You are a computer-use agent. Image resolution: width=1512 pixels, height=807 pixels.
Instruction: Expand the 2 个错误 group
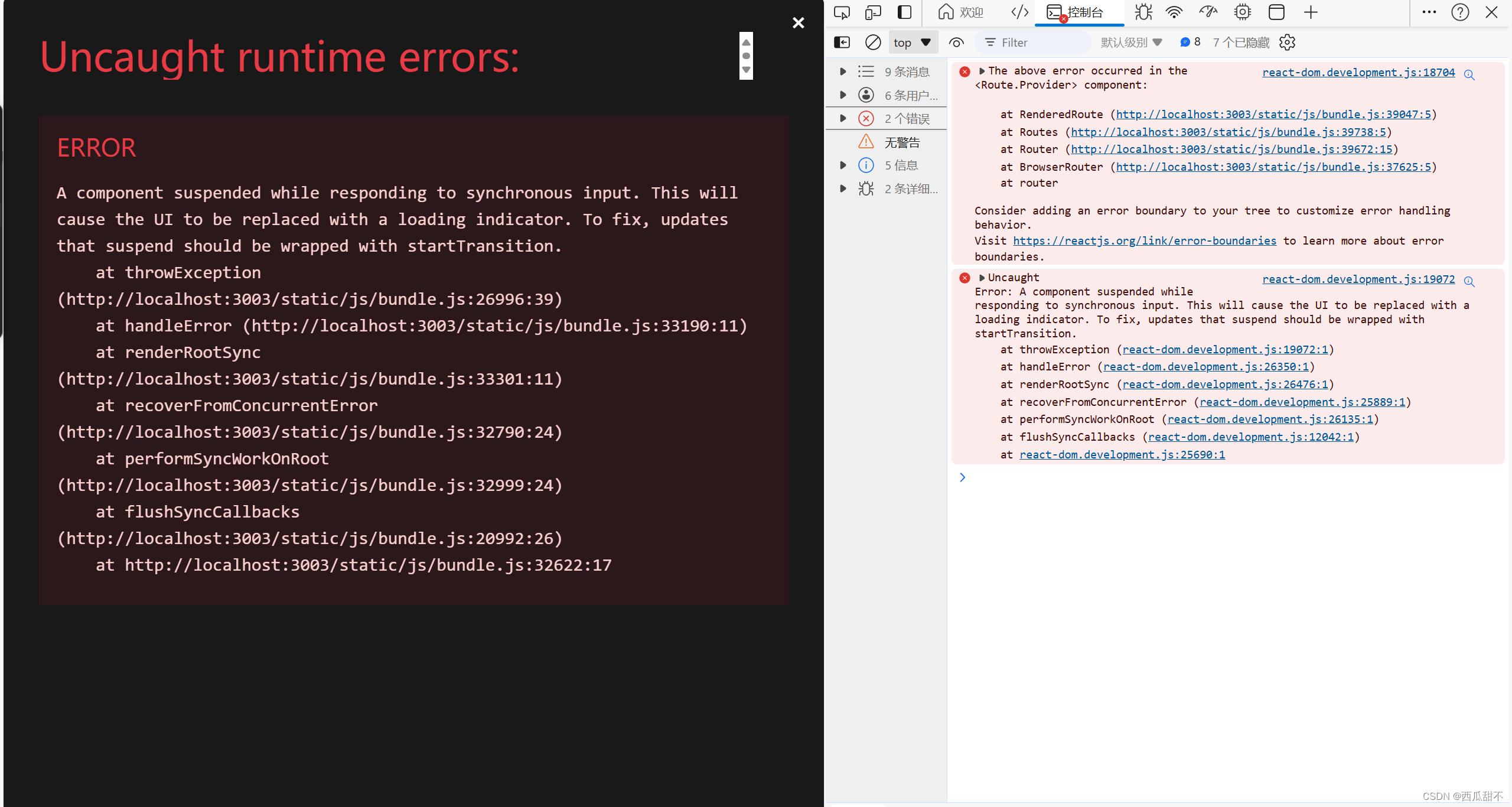pos(843,118)
